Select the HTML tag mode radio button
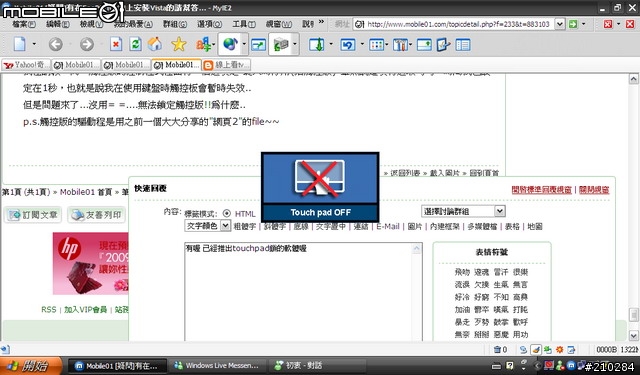This screenshot has height=375, width=640. tap(227, 213)
